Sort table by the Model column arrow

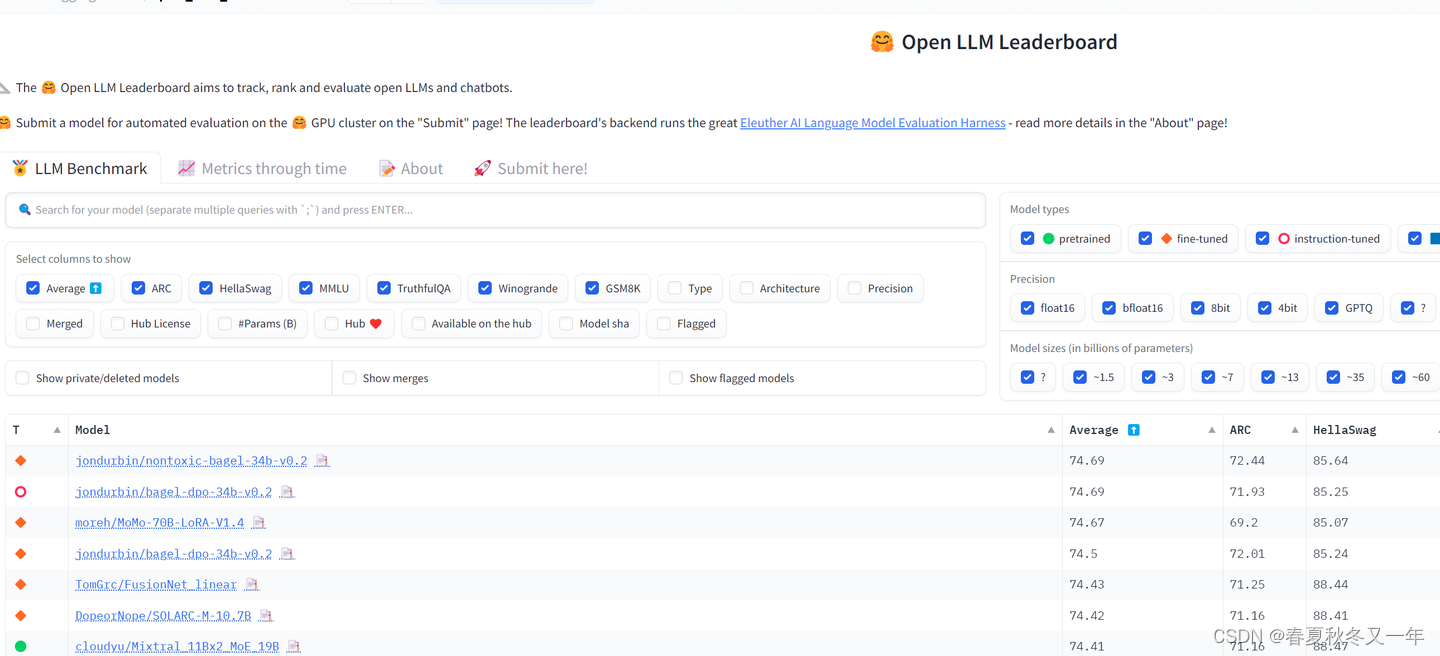(1051, 430)
